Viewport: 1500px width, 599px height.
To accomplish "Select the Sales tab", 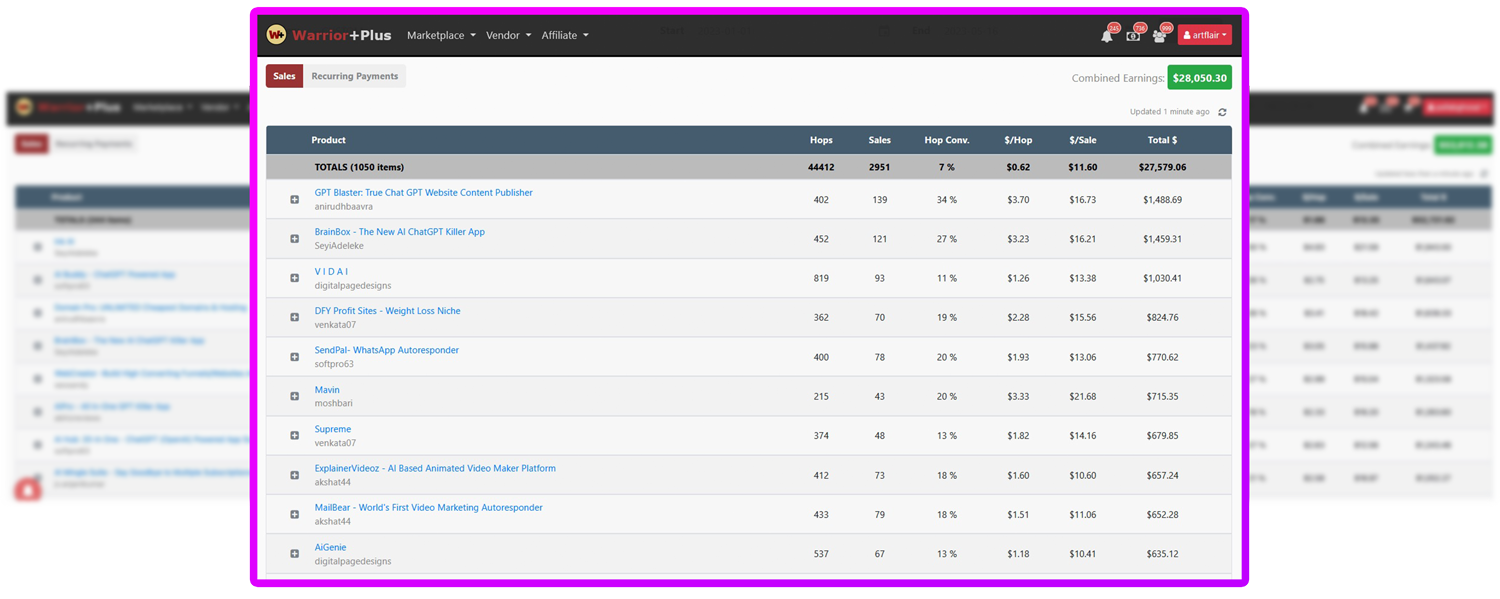I will (284, 76).
